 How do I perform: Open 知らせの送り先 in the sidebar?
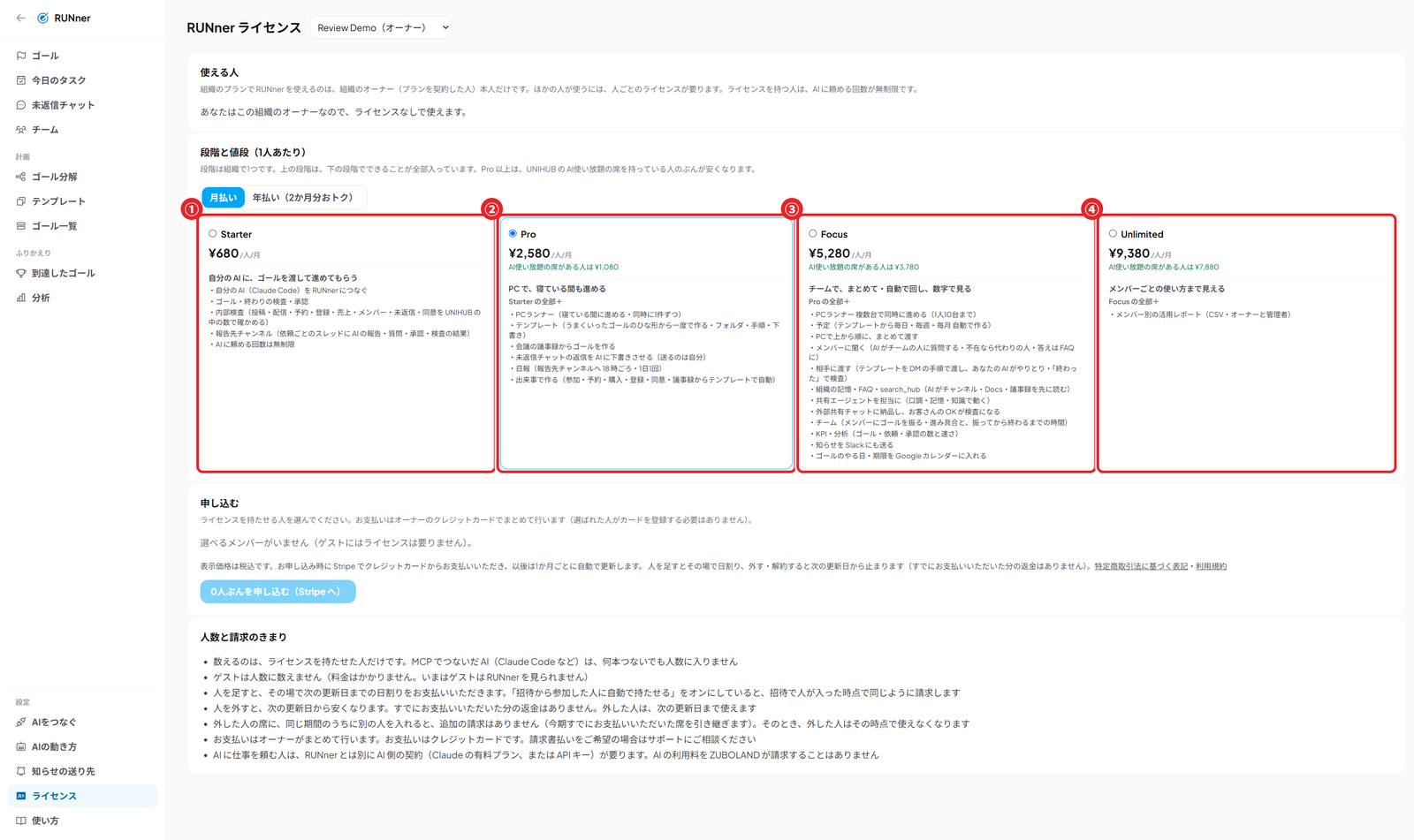point(82,771)
